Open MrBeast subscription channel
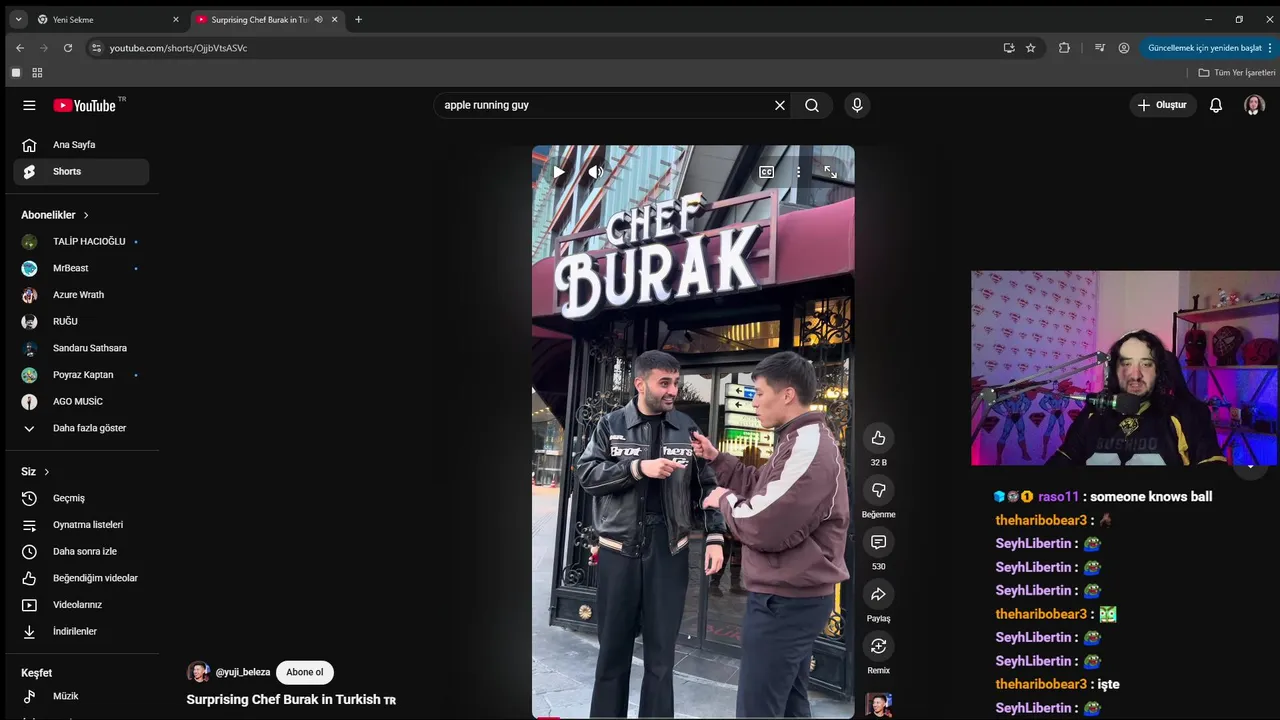Image resolution: width=1280 pixels, height=720 pixels. point(81,268)
